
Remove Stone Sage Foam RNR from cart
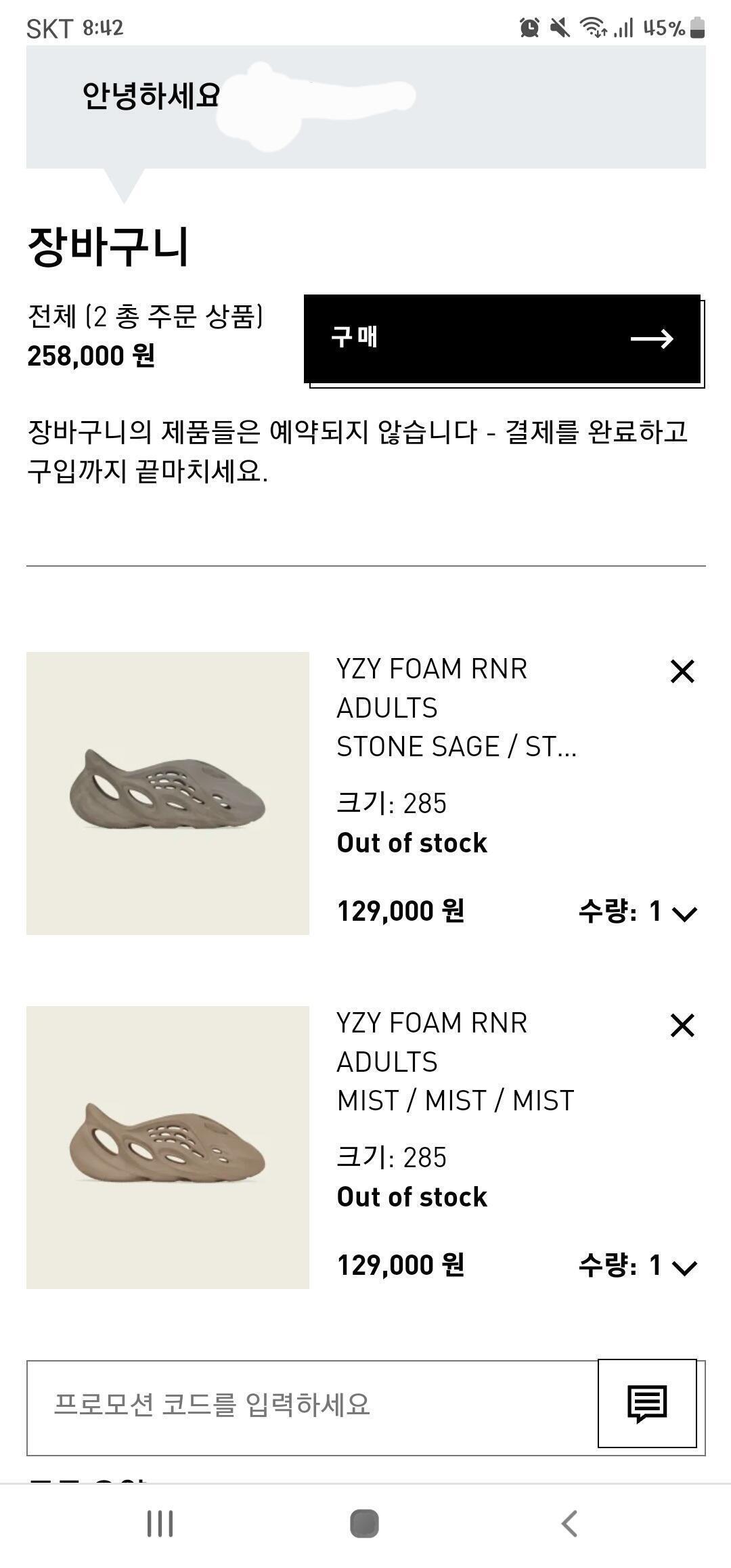point(682,672)
